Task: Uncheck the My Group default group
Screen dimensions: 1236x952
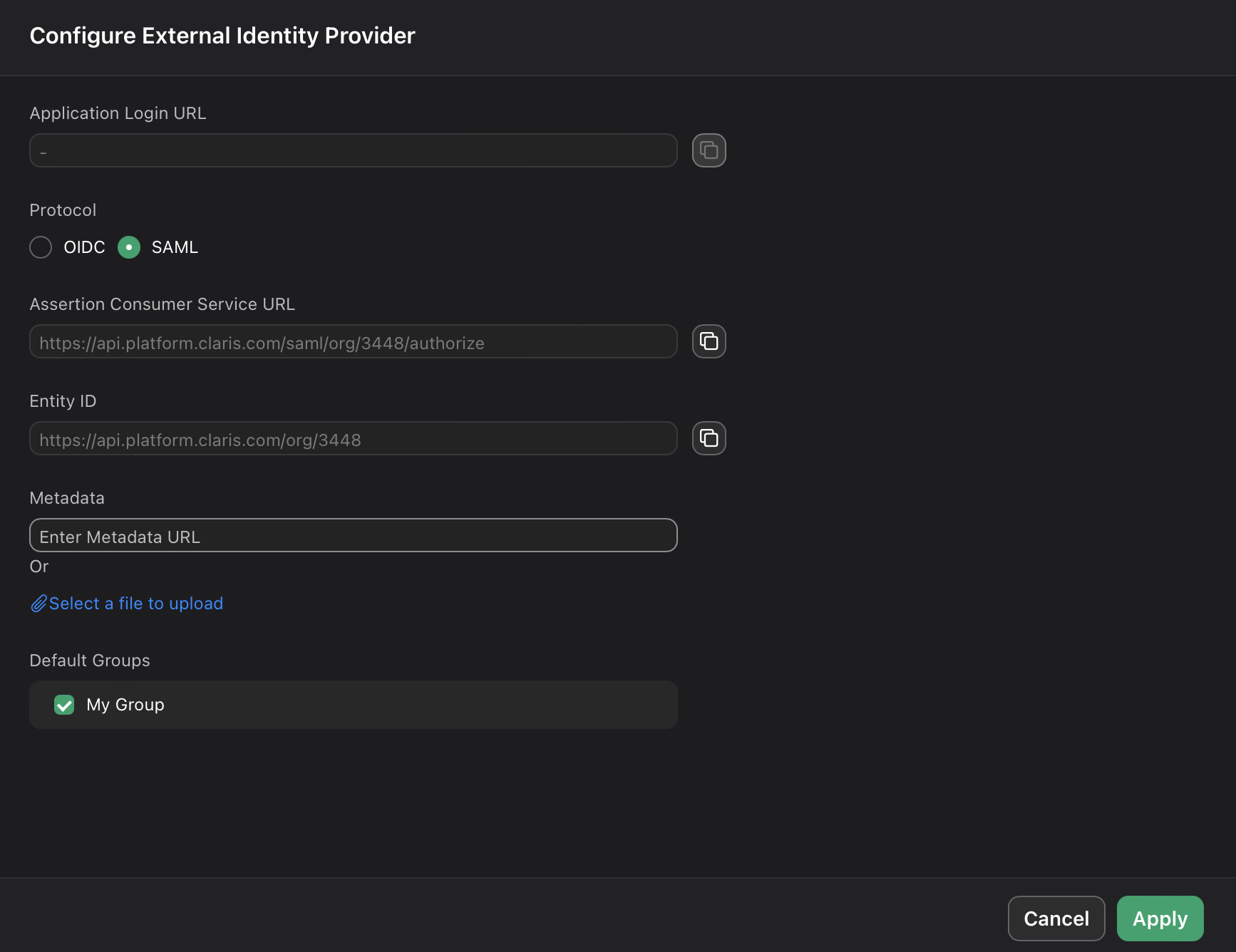Action: click(64, 704)
